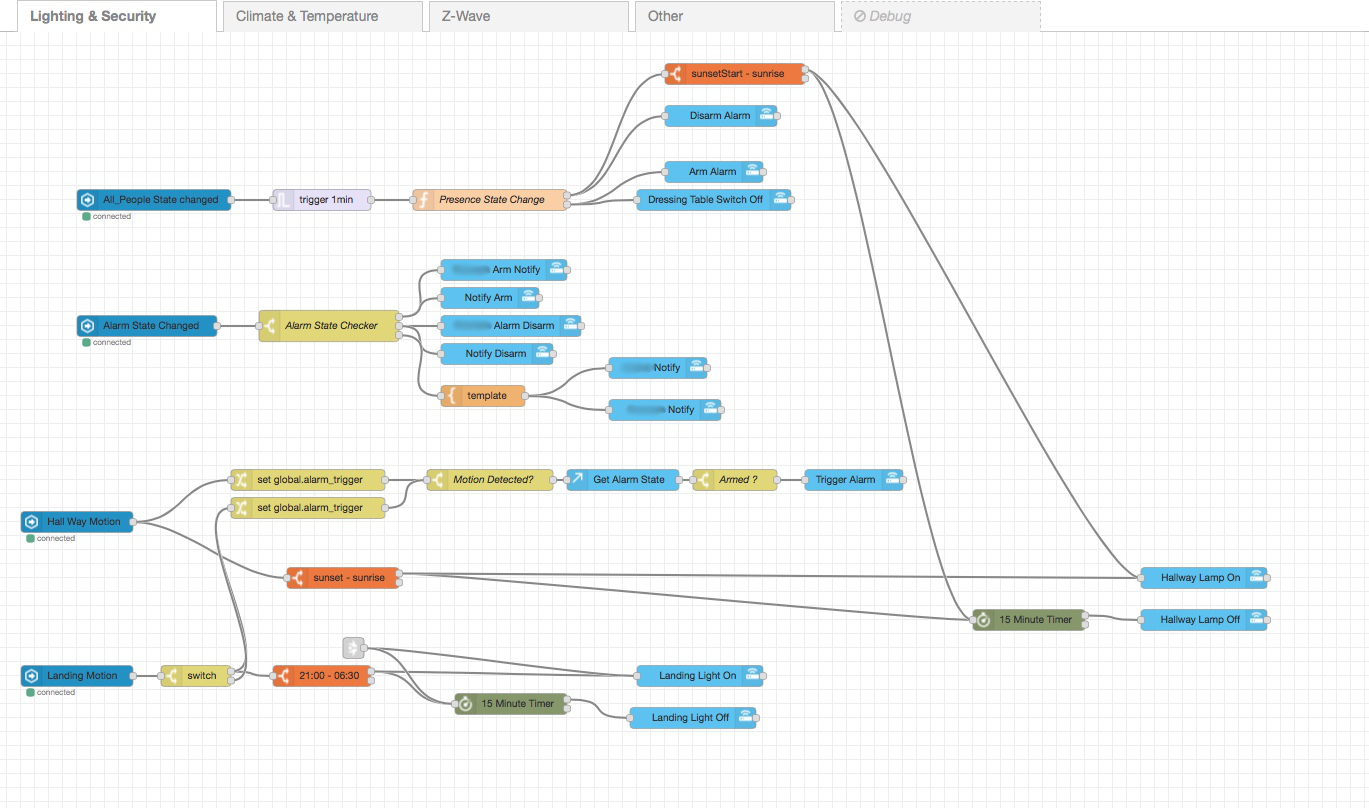Select set global.alarm_trigger node wired from Hall Way Motion

tap(308, 480)
